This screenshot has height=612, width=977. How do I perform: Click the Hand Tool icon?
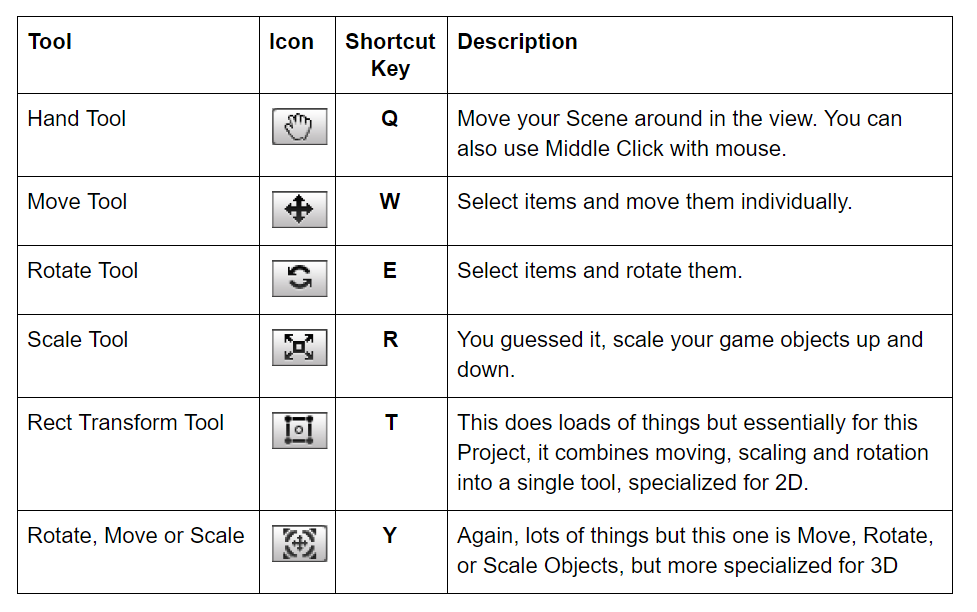[x=299, y=128]
